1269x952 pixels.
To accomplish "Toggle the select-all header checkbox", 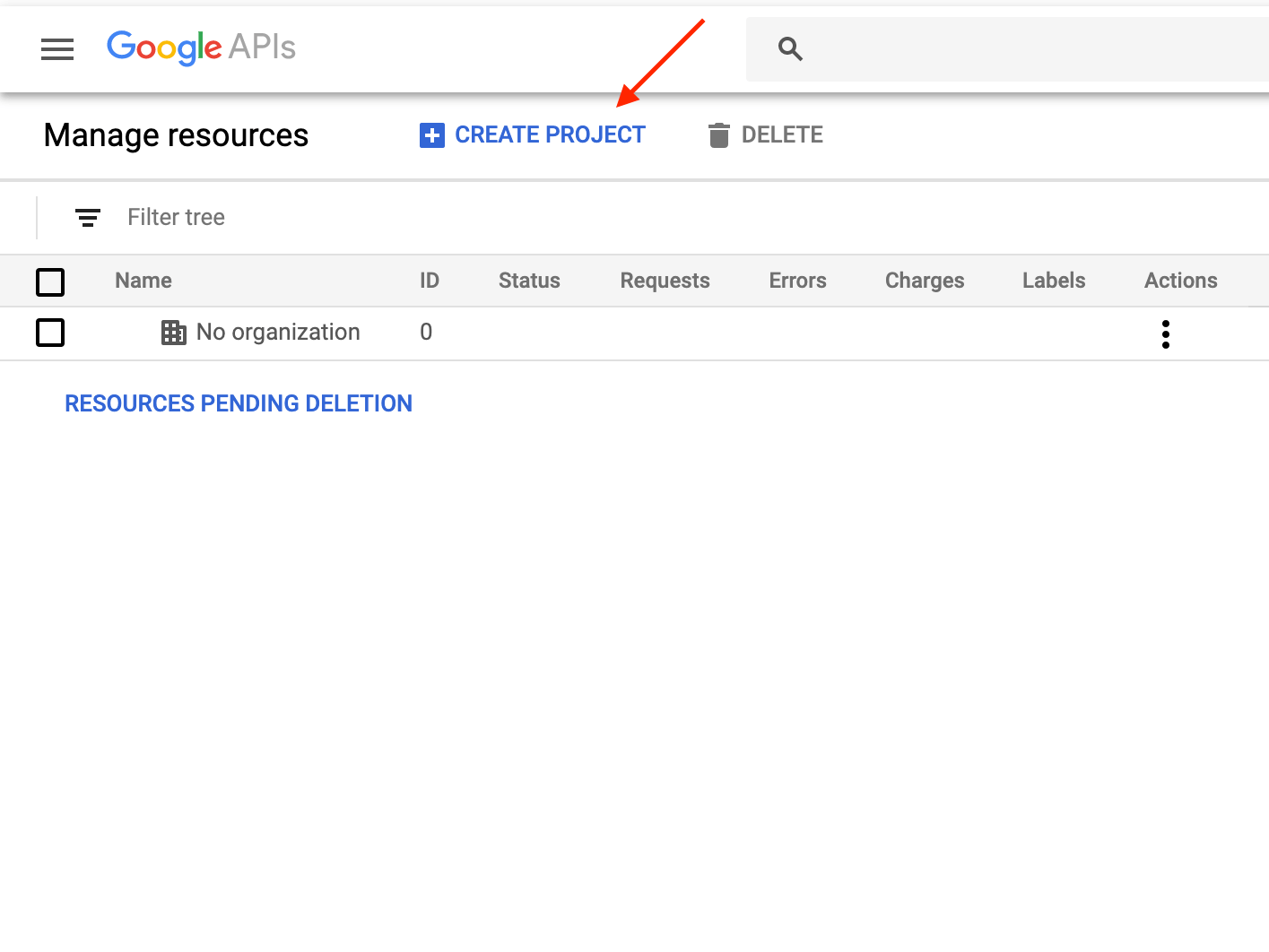I will tap(50, 282).
